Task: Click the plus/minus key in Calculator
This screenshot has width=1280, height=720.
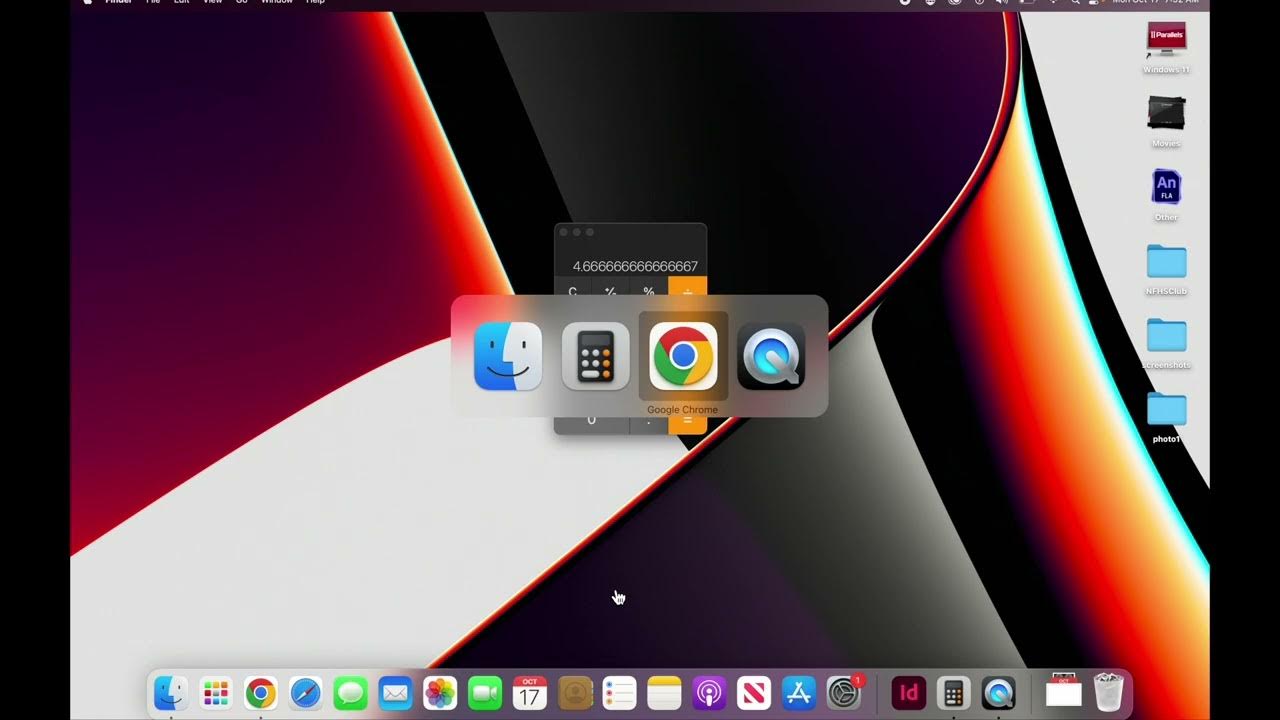Action: (x=611, y=290)
